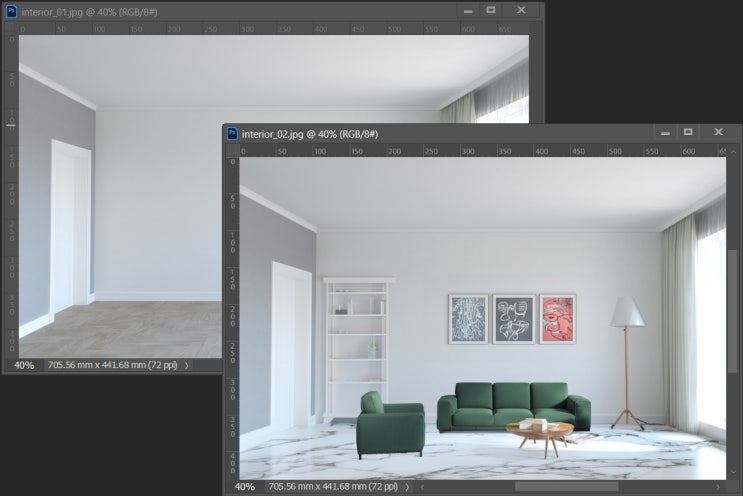Click document size info in interior_02.jpg status bar

point(333,487)
